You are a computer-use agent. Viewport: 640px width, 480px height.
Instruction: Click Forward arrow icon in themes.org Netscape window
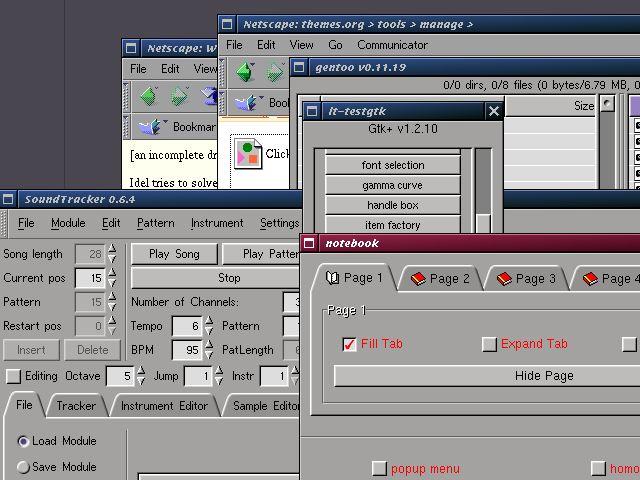(x=275, y=73)
